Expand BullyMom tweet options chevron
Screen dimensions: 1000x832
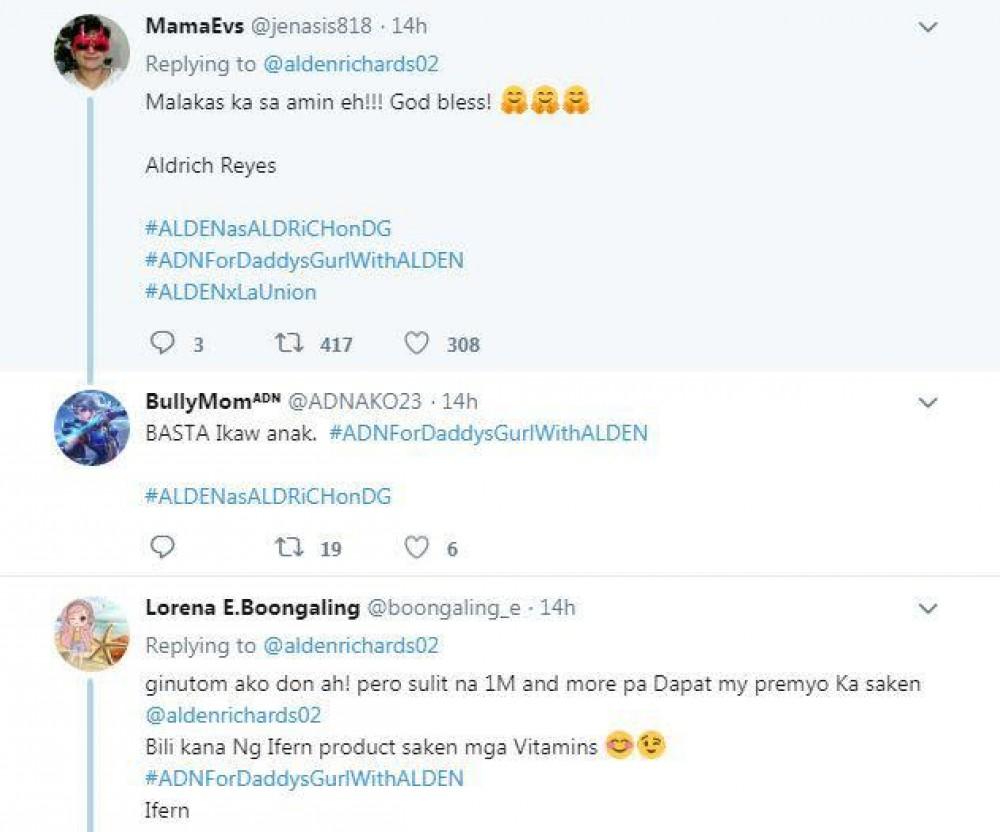coord(928,402)
